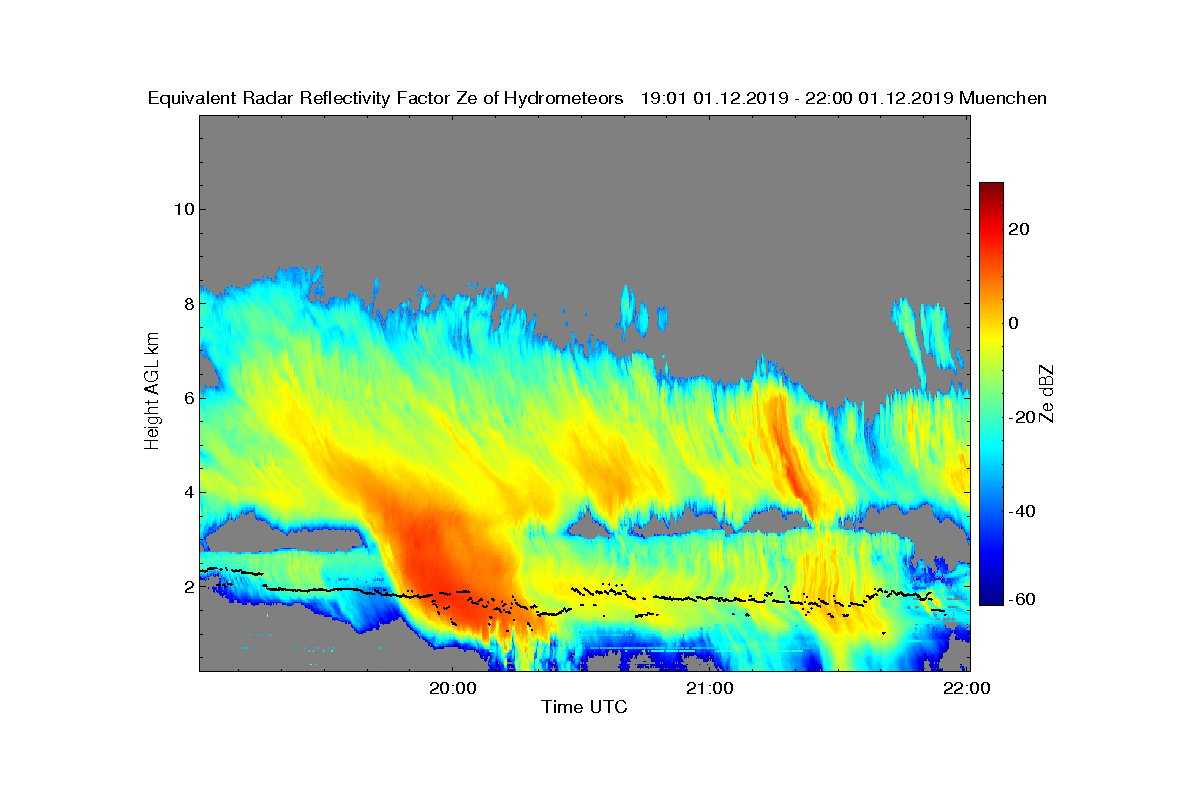This screenshot has height=800, width=1200.
Task: Click the height tick label "2"
Action: (187, 586)
